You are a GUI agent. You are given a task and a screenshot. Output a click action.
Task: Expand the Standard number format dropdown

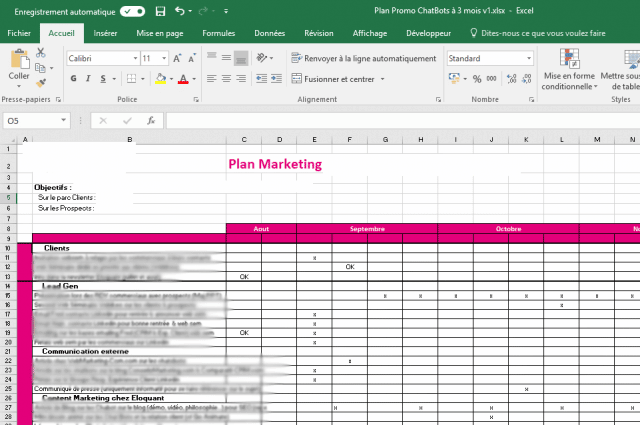point(528,59)
